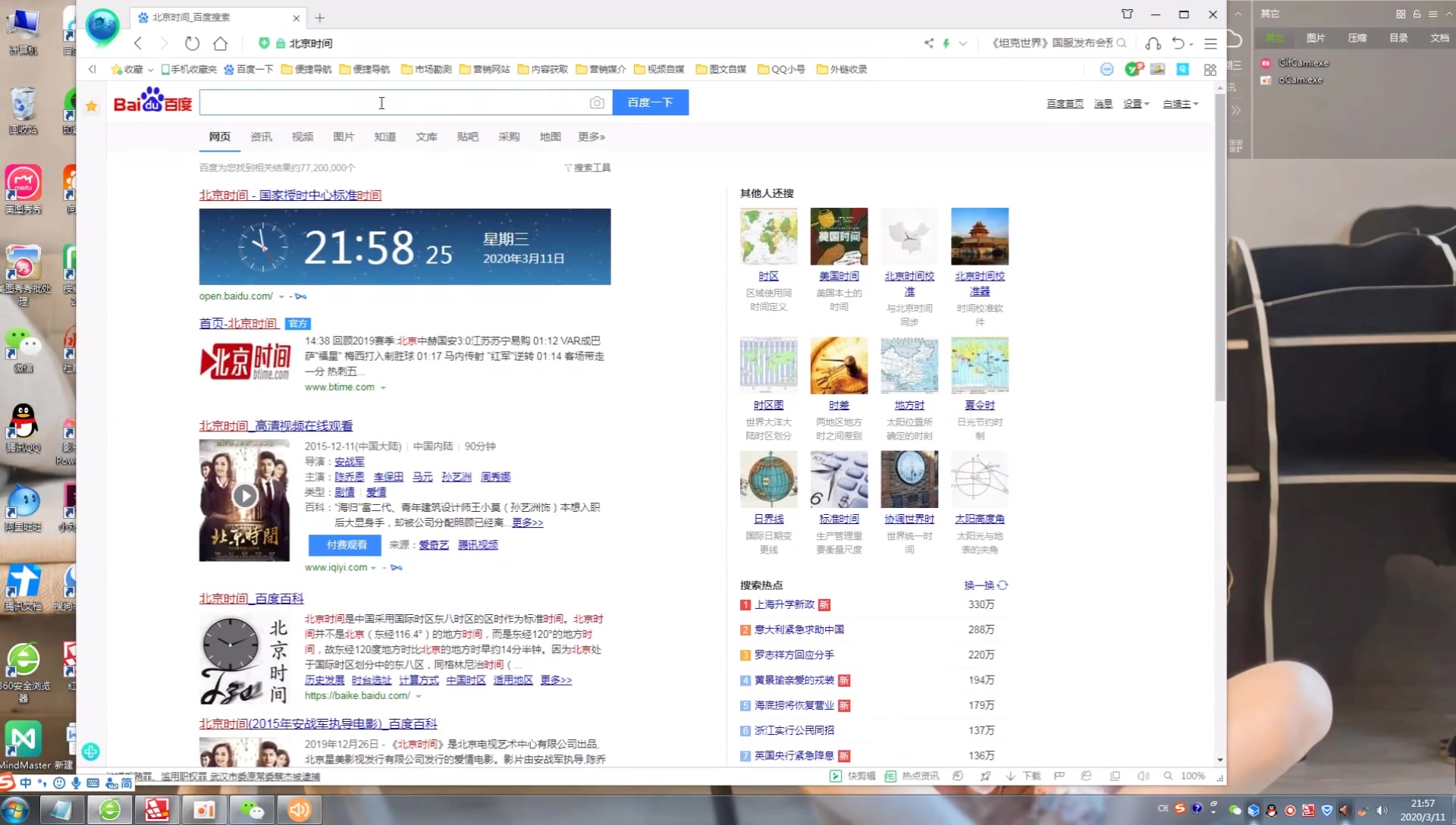Viewport: 1456px width, 825px height.
Task: Open the user account dropdown at top right of Baidu
Action: point(1180,104)
